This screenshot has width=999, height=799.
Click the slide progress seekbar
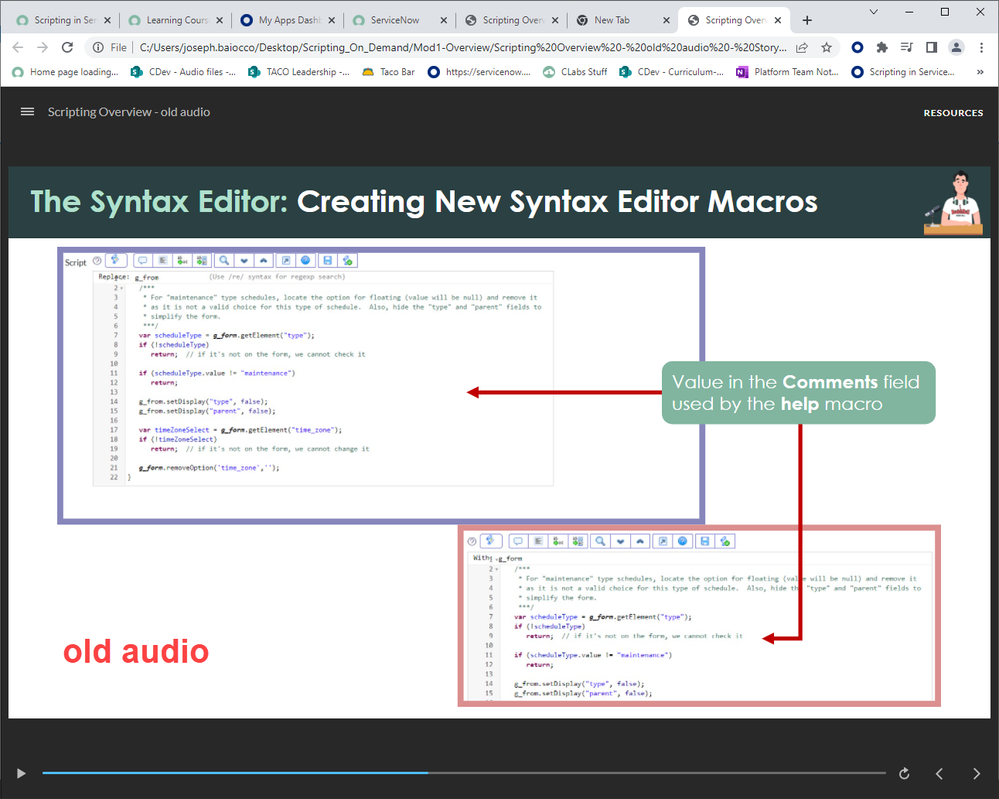click(x=463, y=773)
